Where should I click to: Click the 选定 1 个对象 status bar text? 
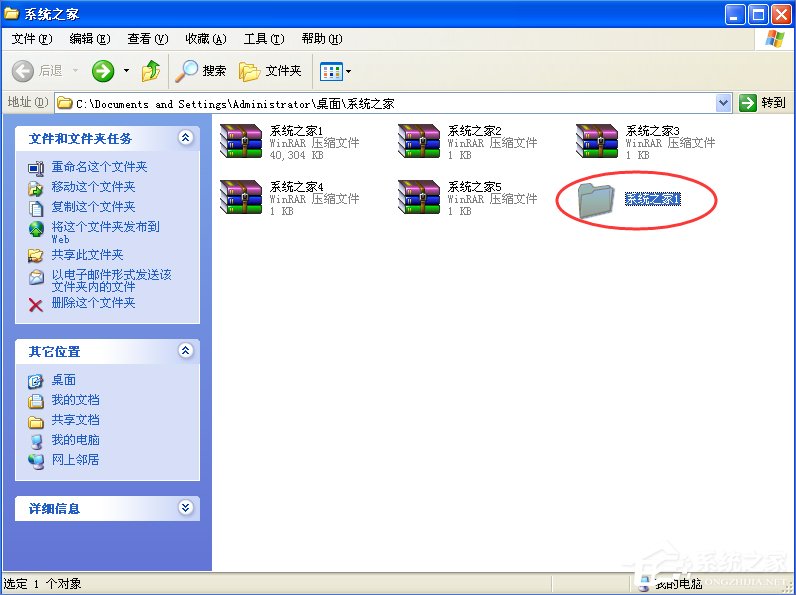tap(43, 584)
